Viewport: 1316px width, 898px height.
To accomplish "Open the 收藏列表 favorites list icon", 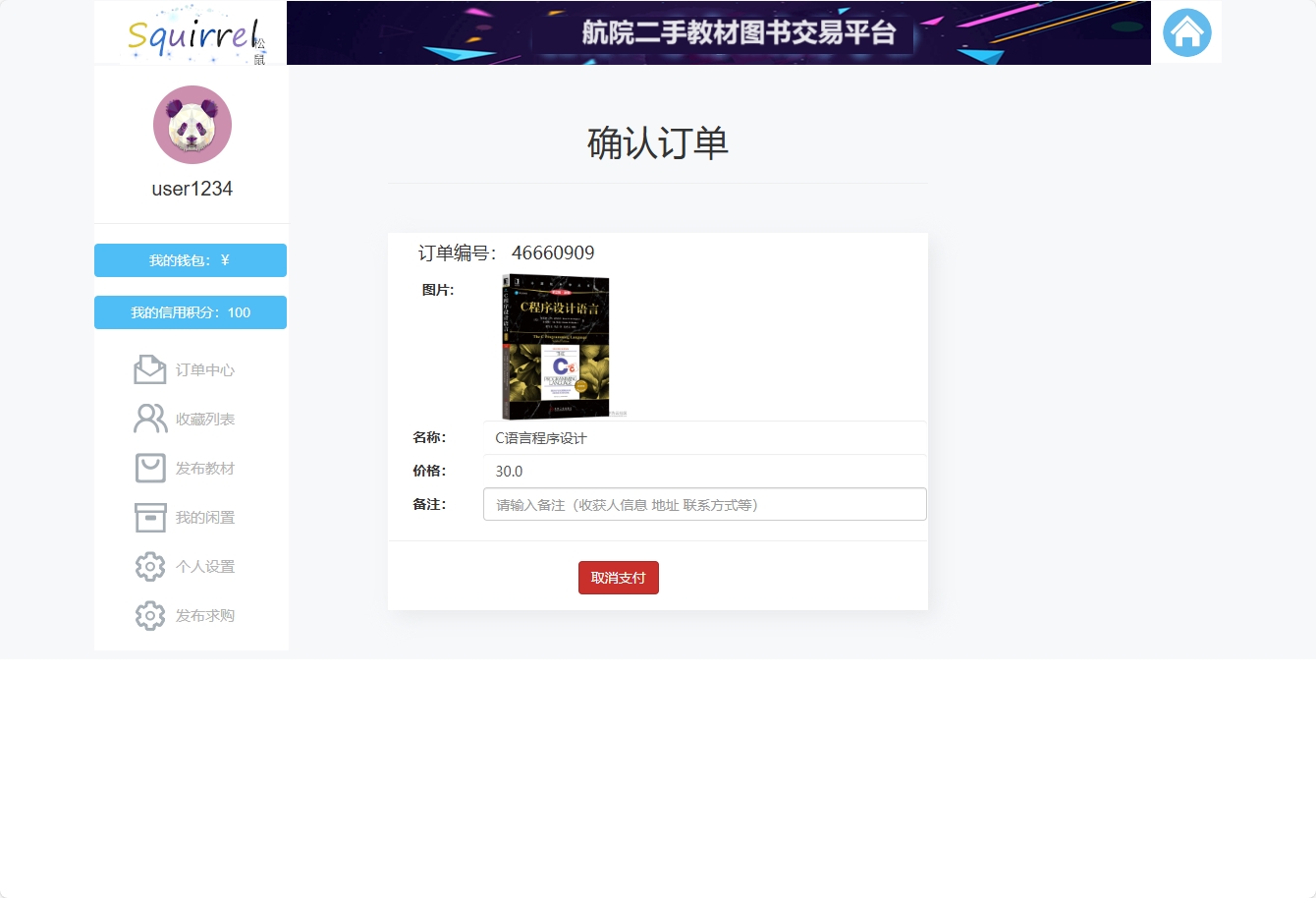I will 149,418.
